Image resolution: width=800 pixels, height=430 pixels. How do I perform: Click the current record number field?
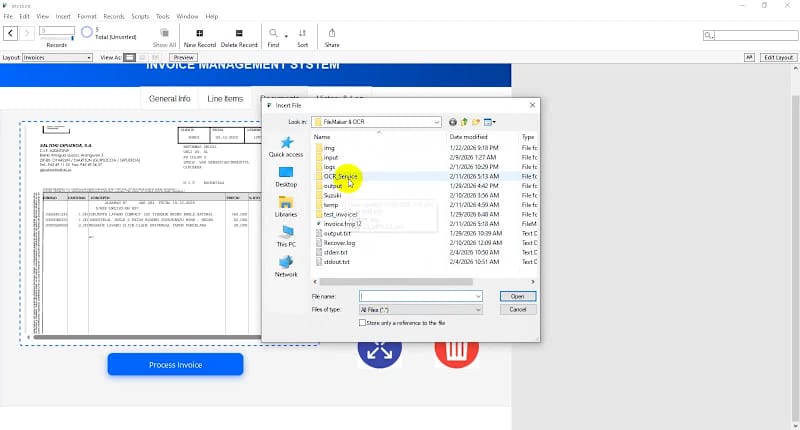(x=57, y=31)
